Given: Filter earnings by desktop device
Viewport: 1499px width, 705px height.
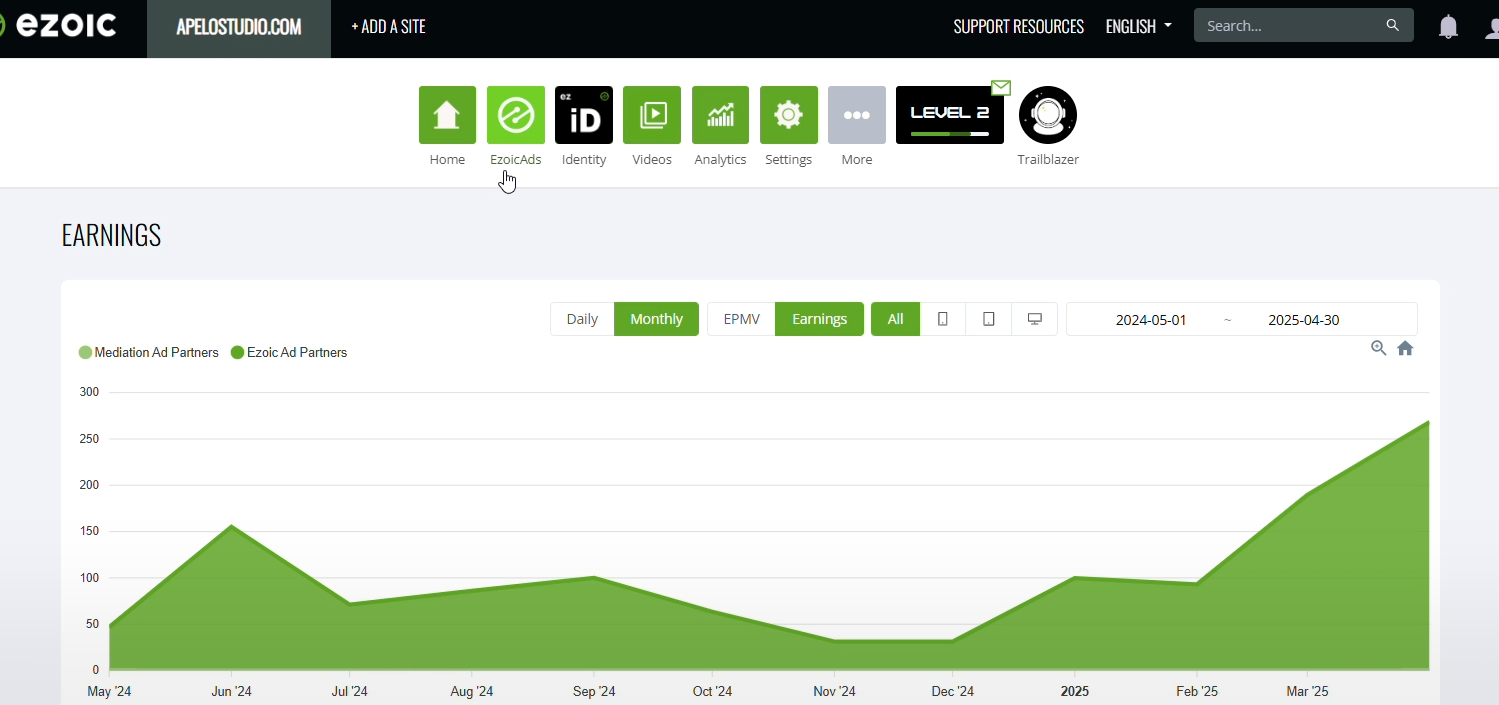Looking at the screenshot, I should click(1035, 319).
